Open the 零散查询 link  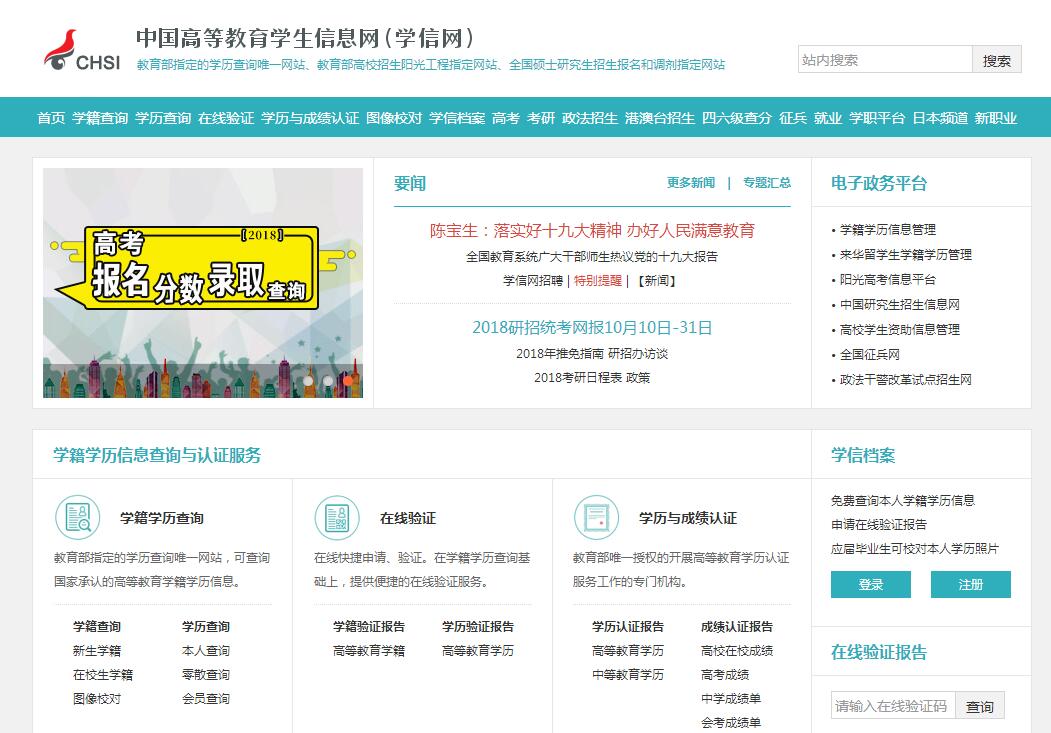[x=206, y=675]
